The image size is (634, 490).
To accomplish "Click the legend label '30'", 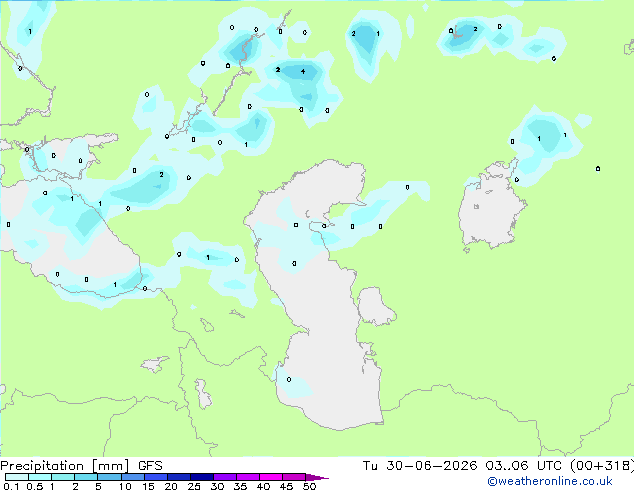I will pos(217,486).
